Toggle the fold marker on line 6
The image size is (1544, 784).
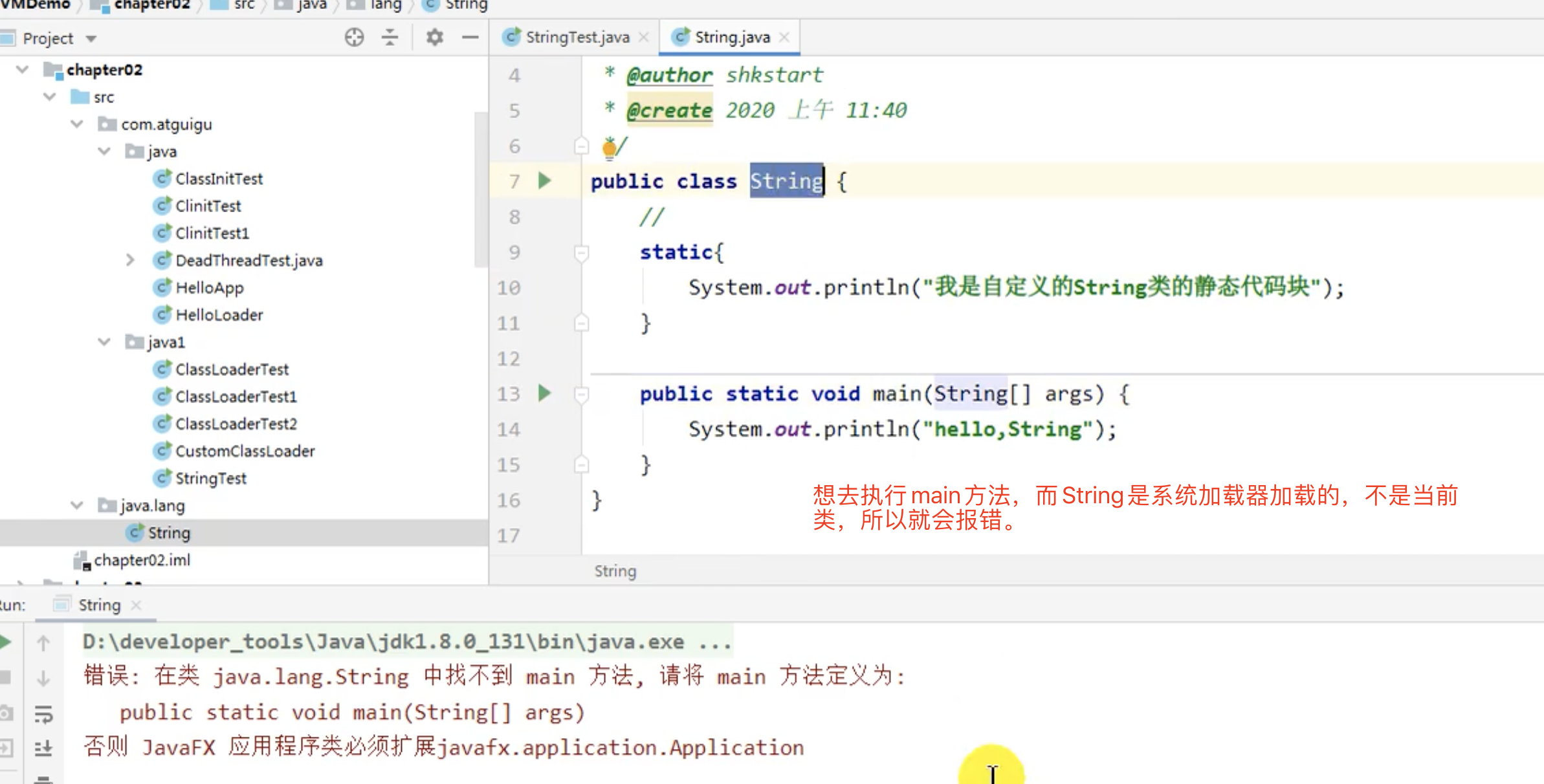pos(581,146)
